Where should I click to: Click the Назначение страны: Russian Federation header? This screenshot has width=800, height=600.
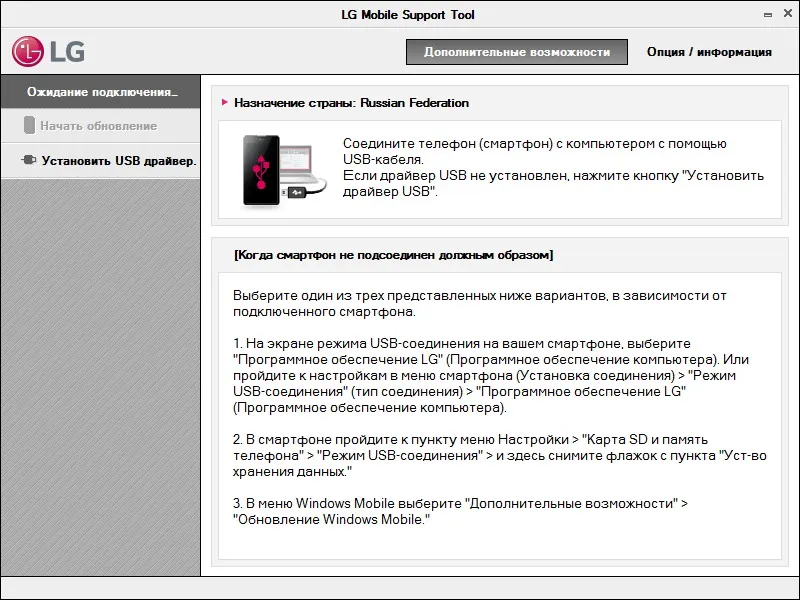(x=351, y=103)
